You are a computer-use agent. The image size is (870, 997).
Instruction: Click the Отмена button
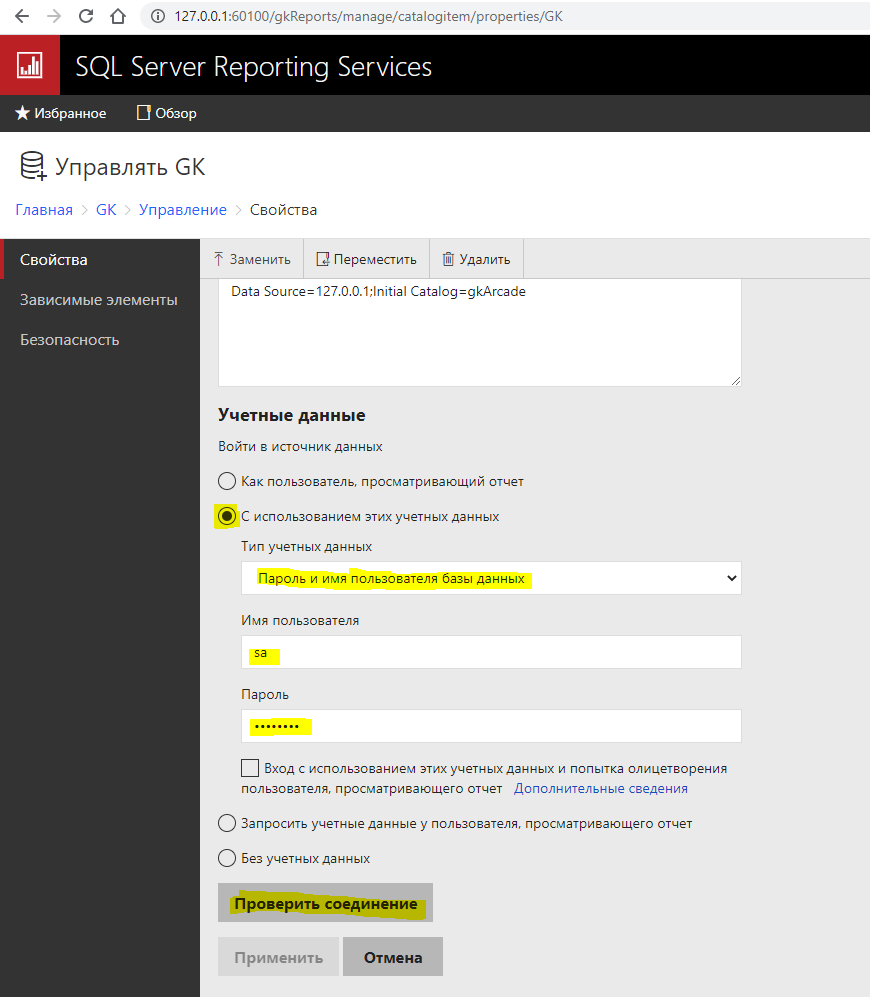coord(393,957)
